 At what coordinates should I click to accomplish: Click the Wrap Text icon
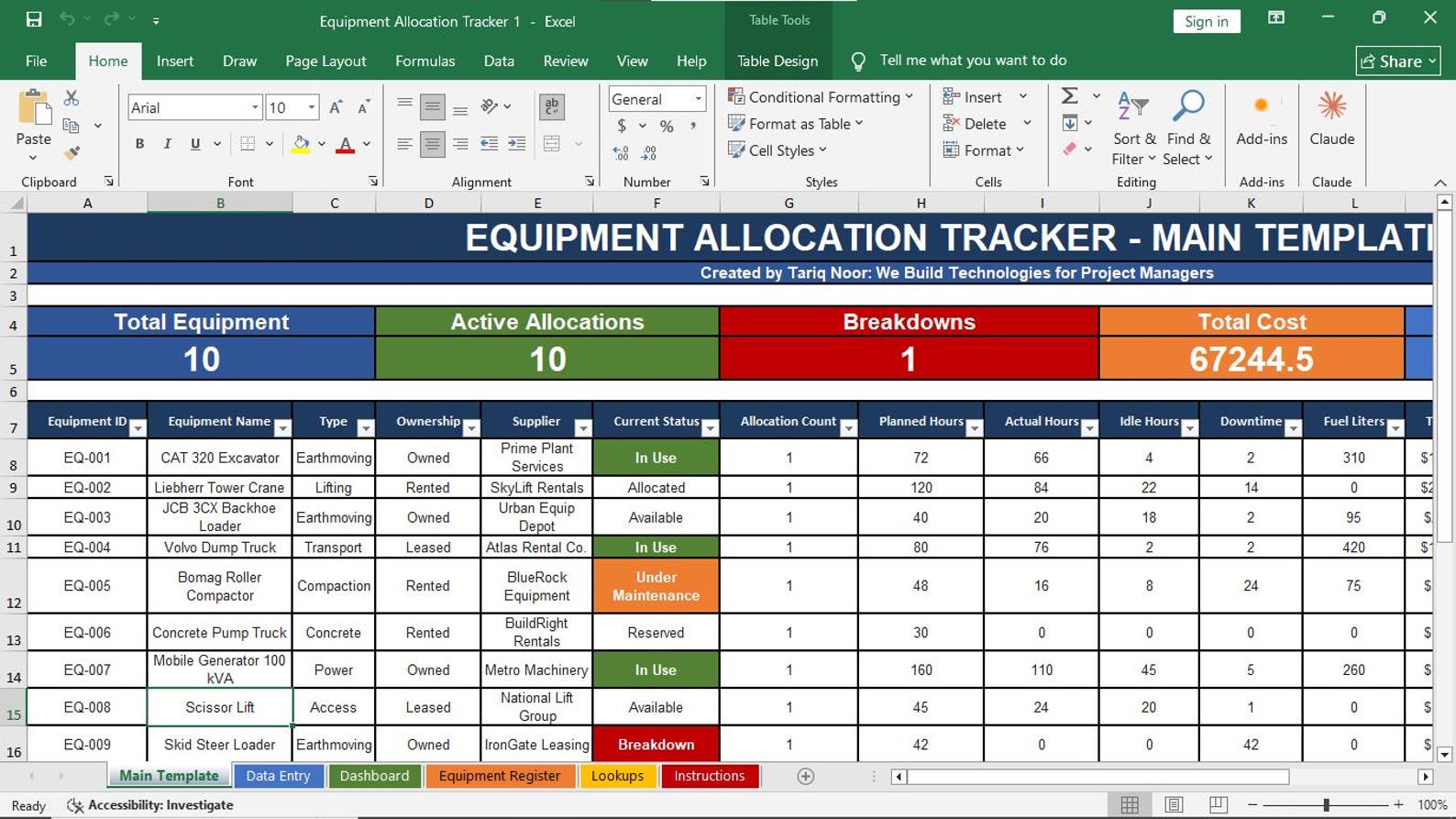coord(552,106)
